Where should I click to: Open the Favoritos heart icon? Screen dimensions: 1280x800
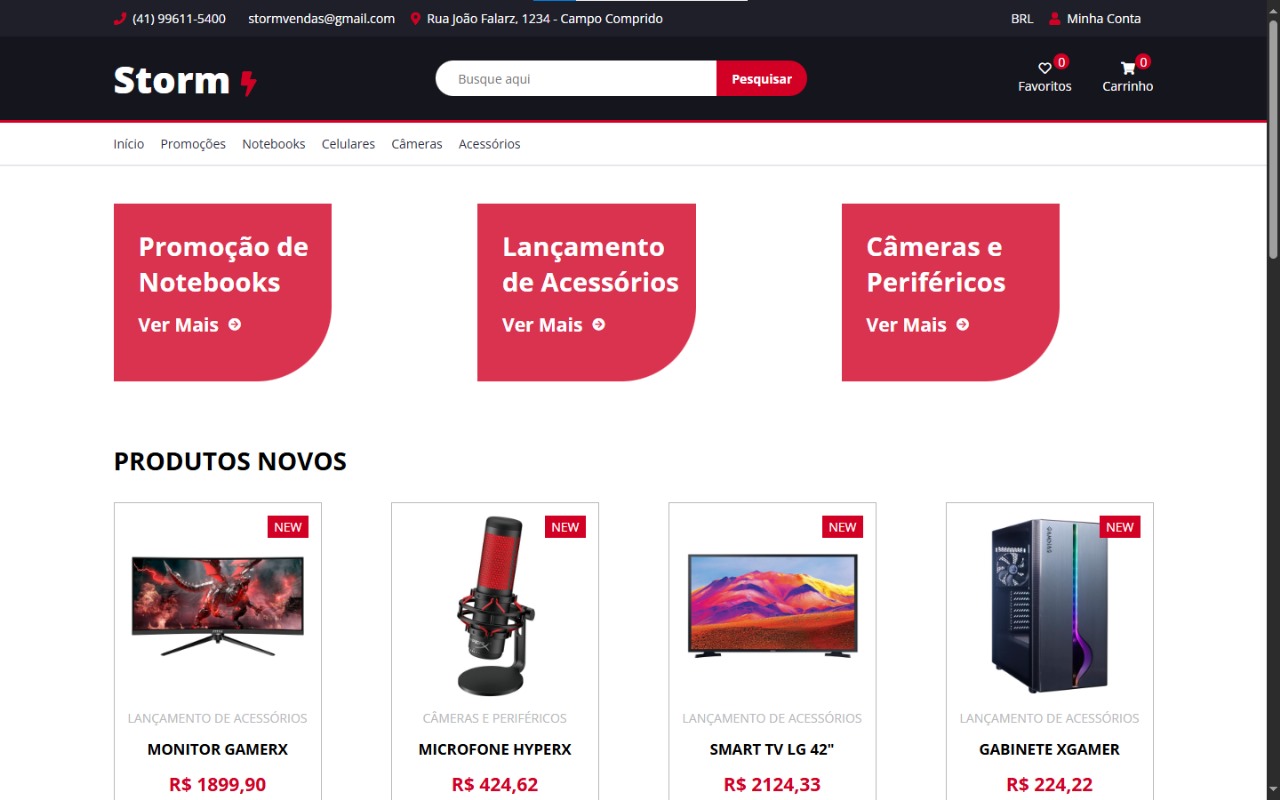[1044, 68]
